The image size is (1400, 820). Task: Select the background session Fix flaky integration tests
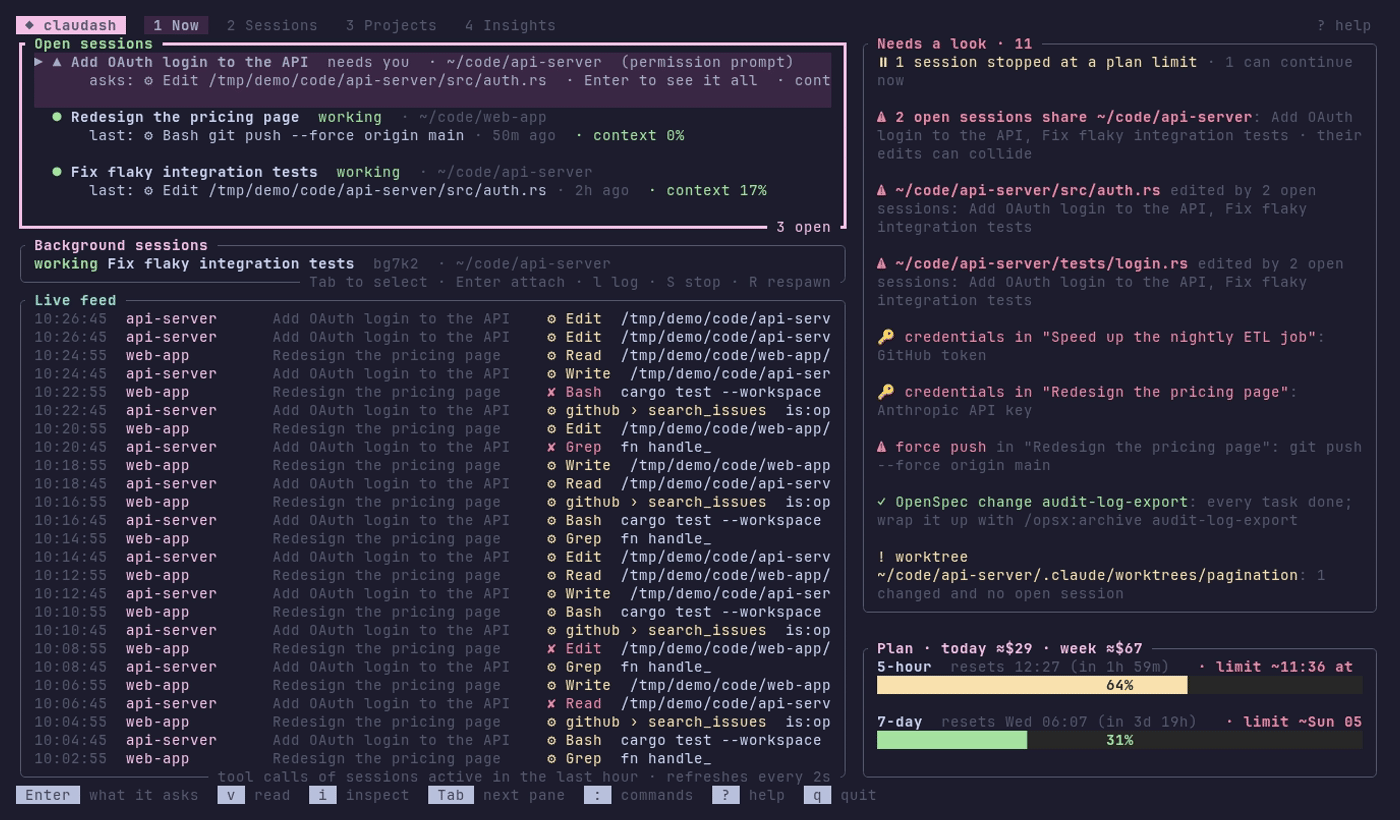[231, 264]
